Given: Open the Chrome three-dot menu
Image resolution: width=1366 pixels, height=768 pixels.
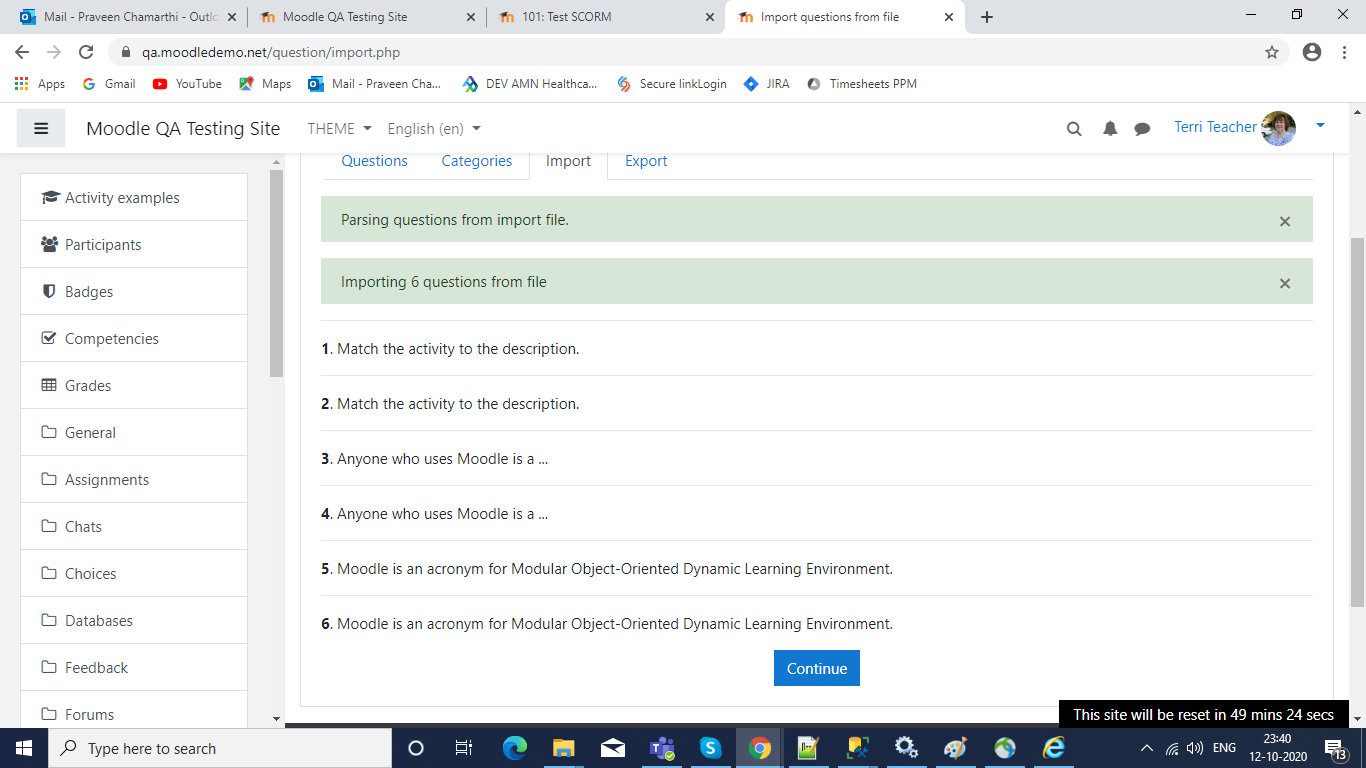Looking at the screenshot, I should (x=1343, y=52).
